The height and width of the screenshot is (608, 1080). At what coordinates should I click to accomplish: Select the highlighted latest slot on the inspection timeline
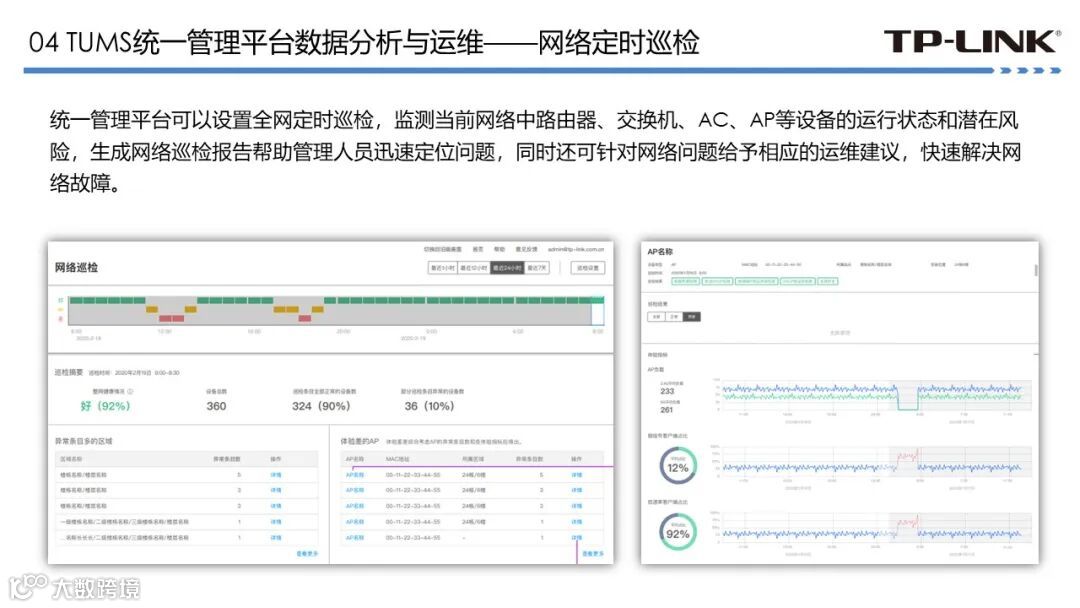[597, 311]
